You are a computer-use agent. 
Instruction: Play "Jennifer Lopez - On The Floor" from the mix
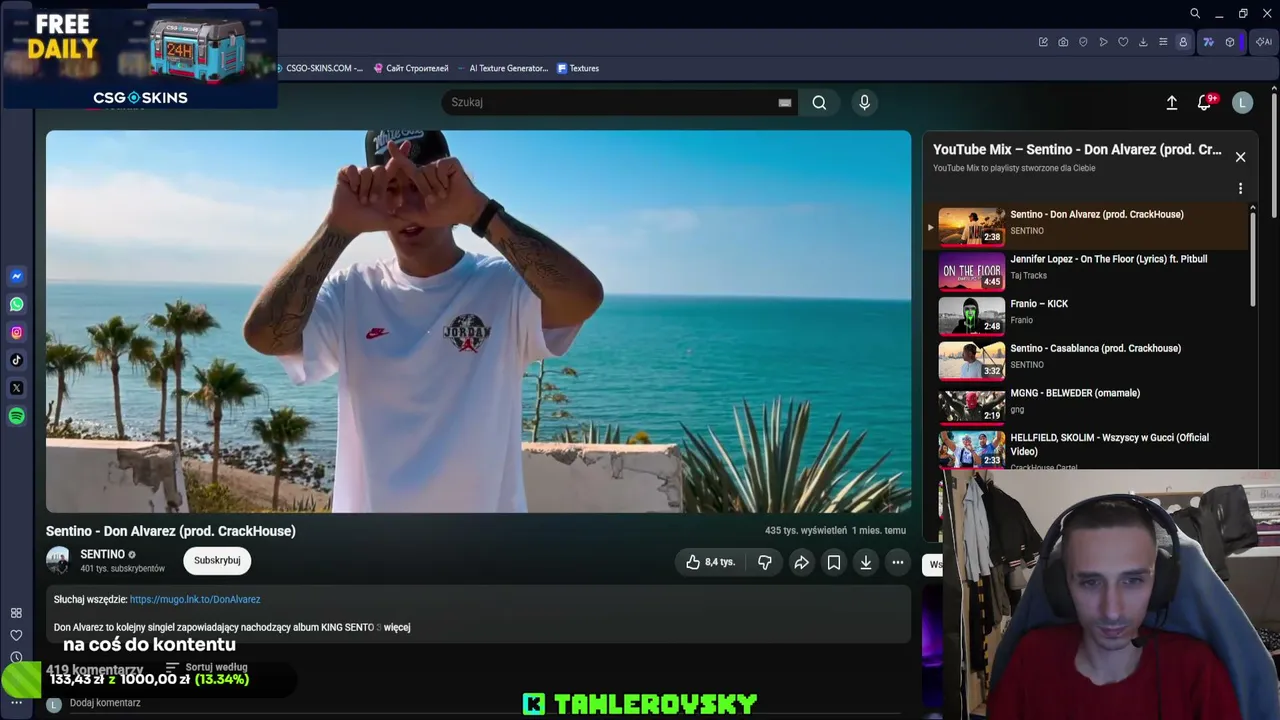(1088, 271)
